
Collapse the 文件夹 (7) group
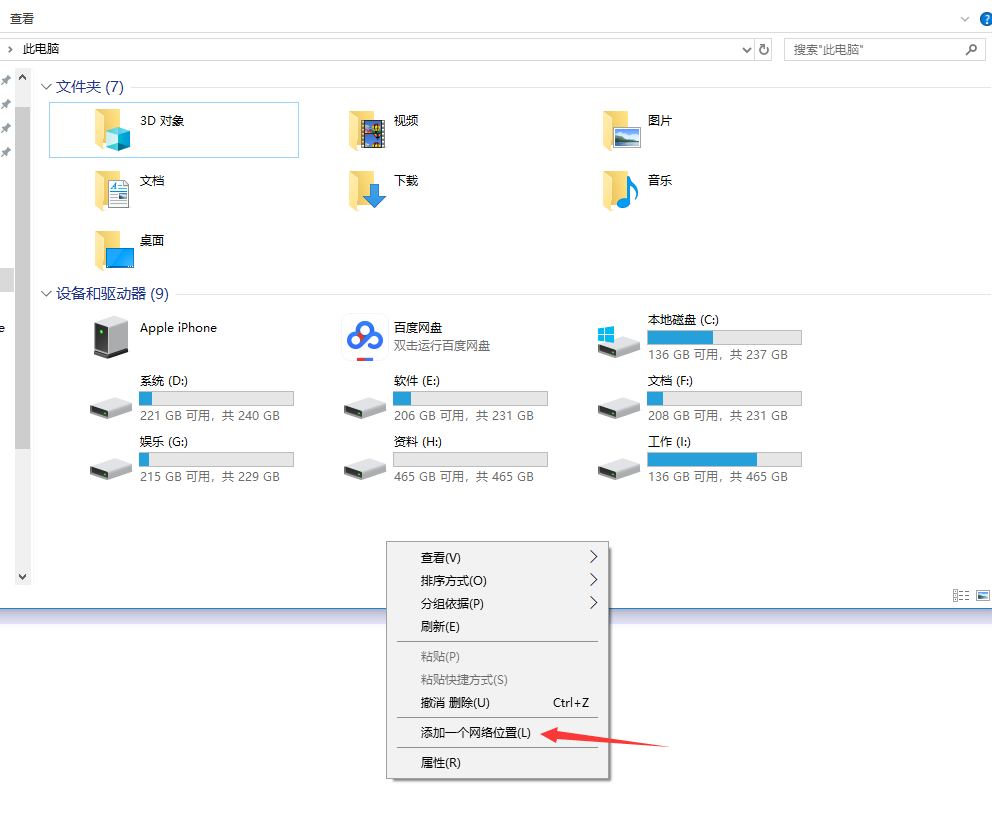click(46, 87)
